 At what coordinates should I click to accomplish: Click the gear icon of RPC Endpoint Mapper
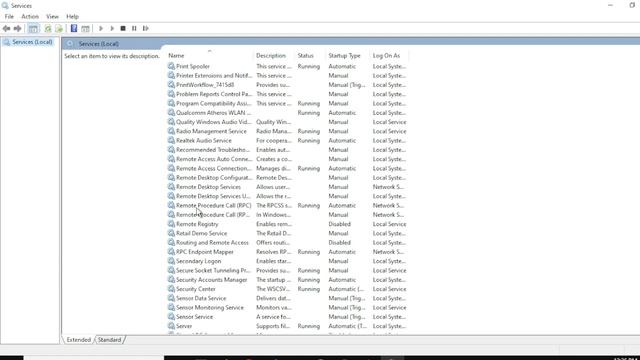[171, 252]
